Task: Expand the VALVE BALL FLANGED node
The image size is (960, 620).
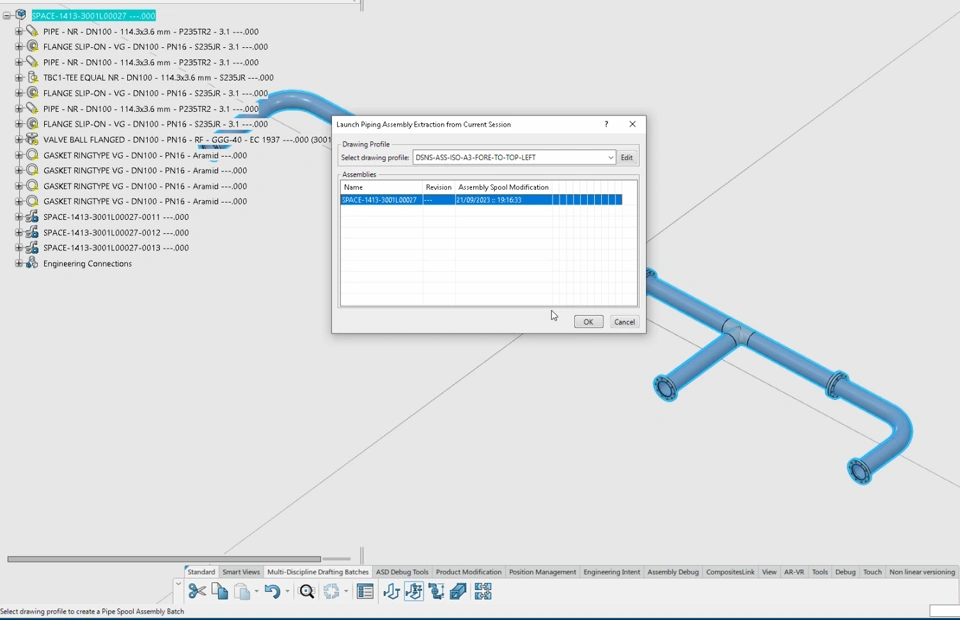Action: pos(19,140)
